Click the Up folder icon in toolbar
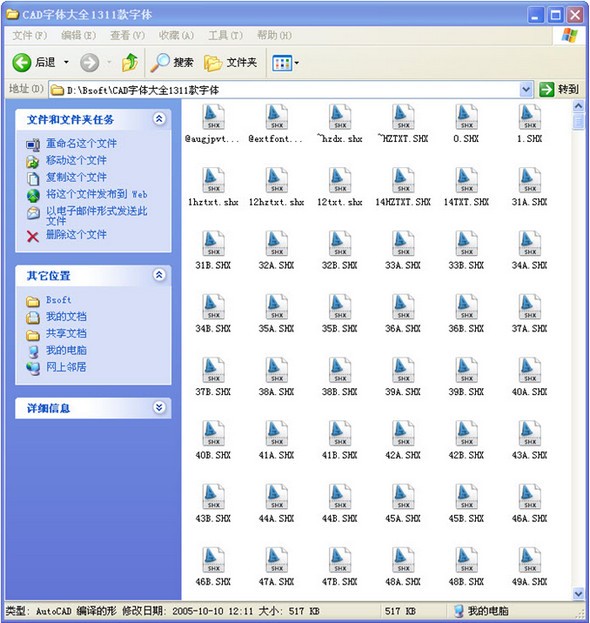The height and width of the screenshot is (623, 590). (130, 62)
